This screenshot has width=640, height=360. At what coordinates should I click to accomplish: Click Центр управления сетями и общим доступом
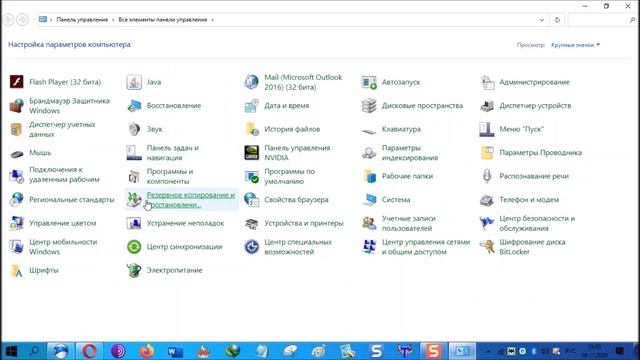click(x=426, y=247)
